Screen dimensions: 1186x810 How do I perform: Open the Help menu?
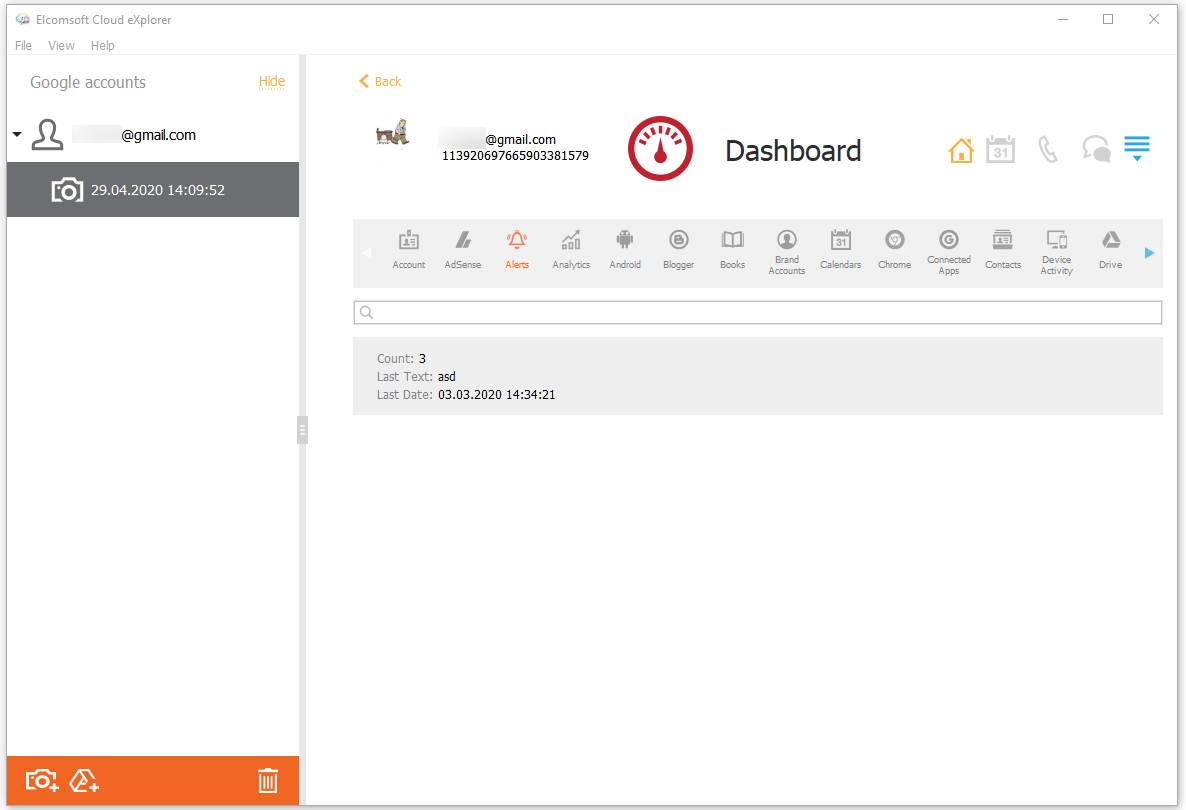point(102,45)
